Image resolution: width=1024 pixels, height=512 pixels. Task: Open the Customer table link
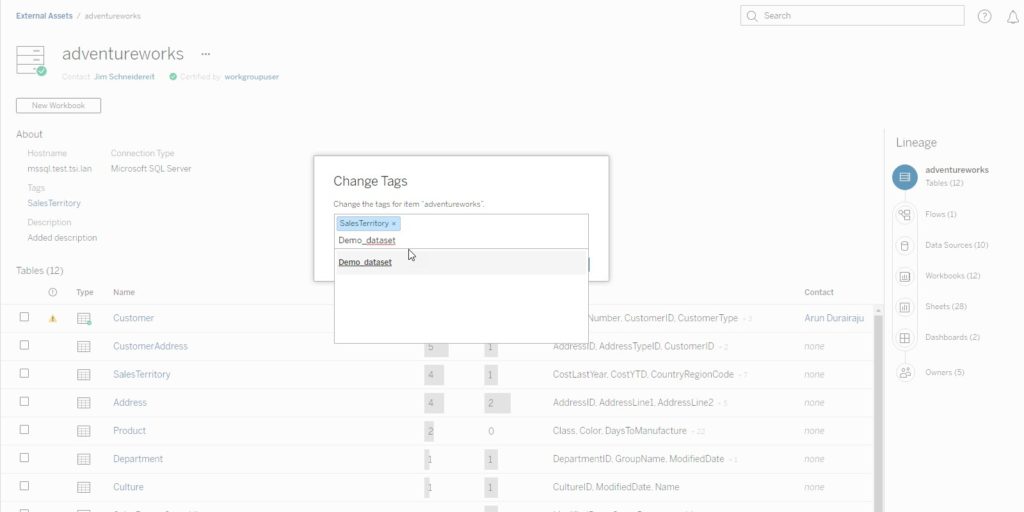click(x=133, y=318)
